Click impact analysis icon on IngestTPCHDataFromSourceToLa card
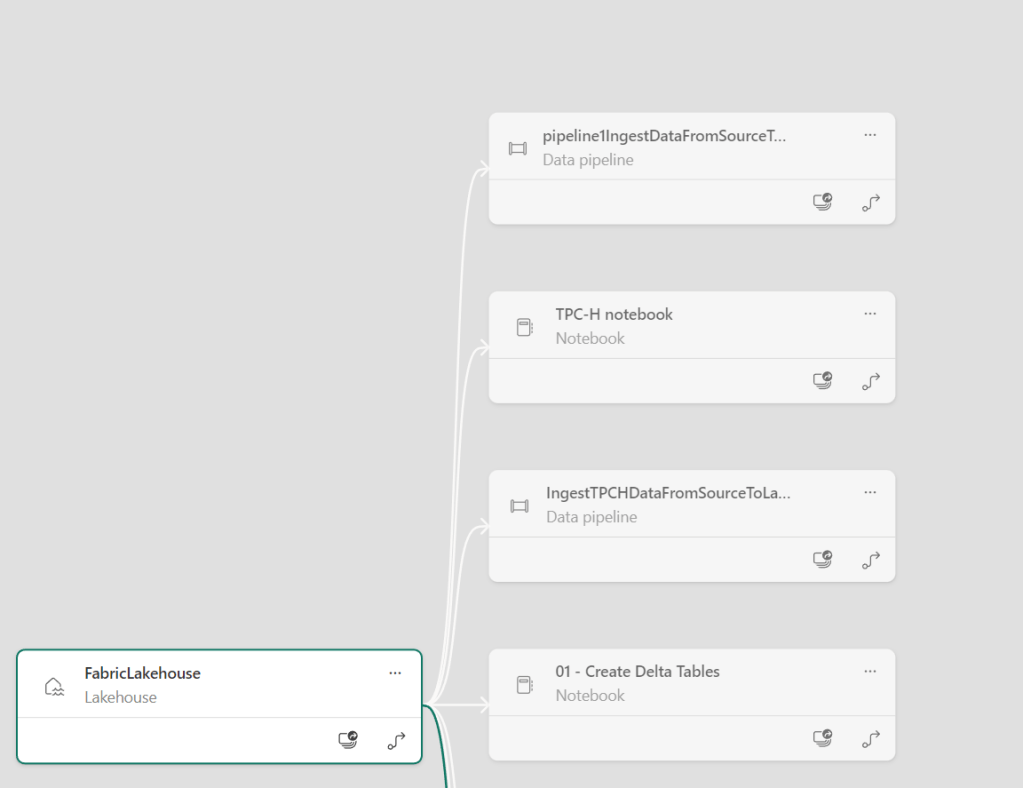This screenshot has width=1023, height=788. (822, 560)
